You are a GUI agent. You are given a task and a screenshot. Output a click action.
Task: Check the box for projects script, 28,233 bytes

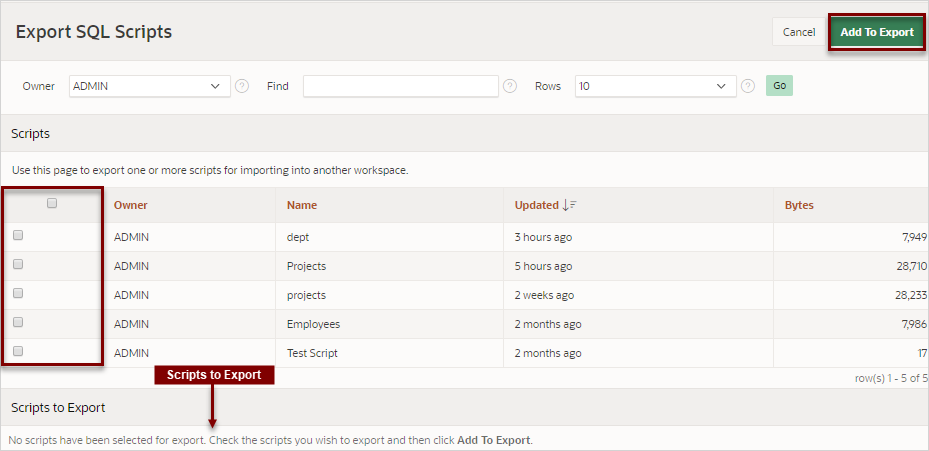pyautogui.click(x=18, y=293)
